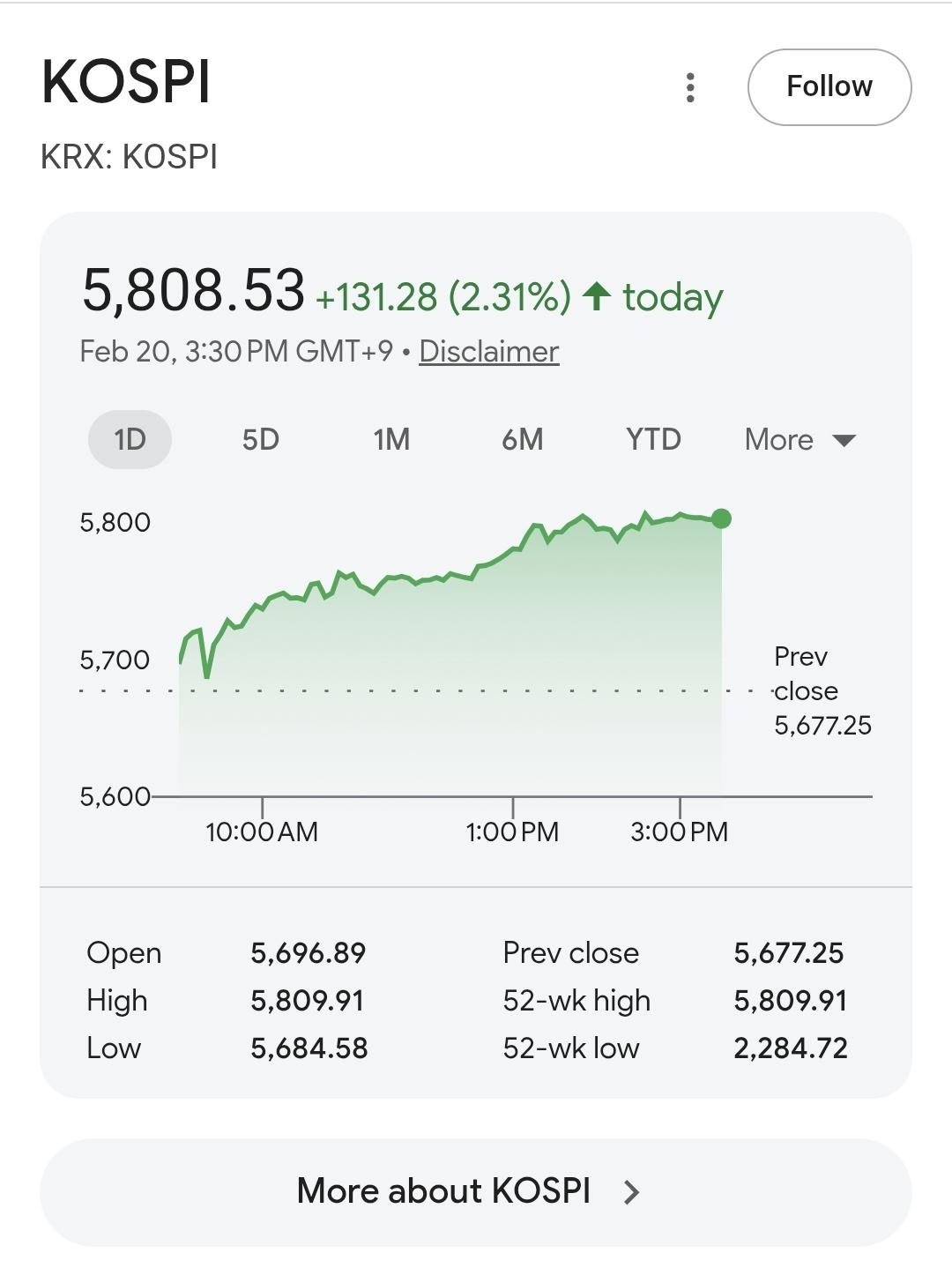Click the 1:00 PM axis label
The height and width of the screenshot is (1268, 952).
coord(512,832)
